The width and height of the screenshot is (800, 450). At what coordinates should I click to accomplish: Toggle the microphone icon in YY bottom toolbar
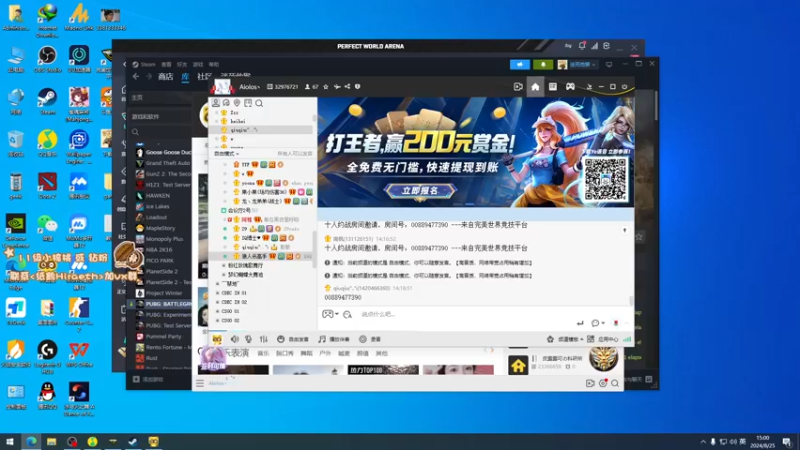point(248,339)
